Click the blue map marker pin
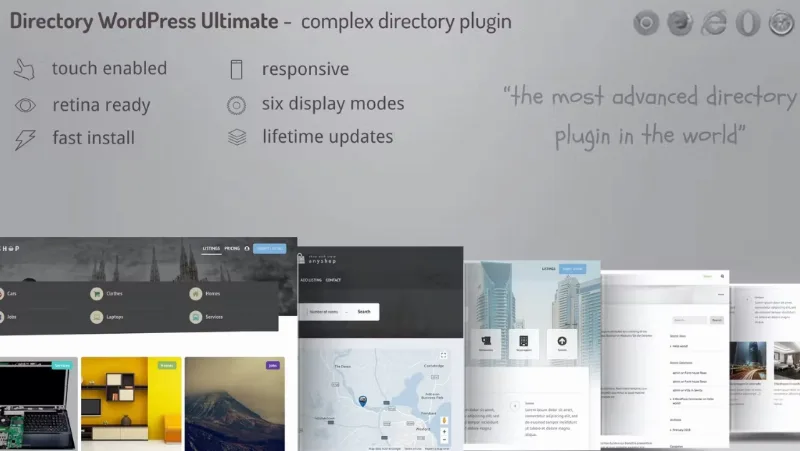 [x=363, y=401]
